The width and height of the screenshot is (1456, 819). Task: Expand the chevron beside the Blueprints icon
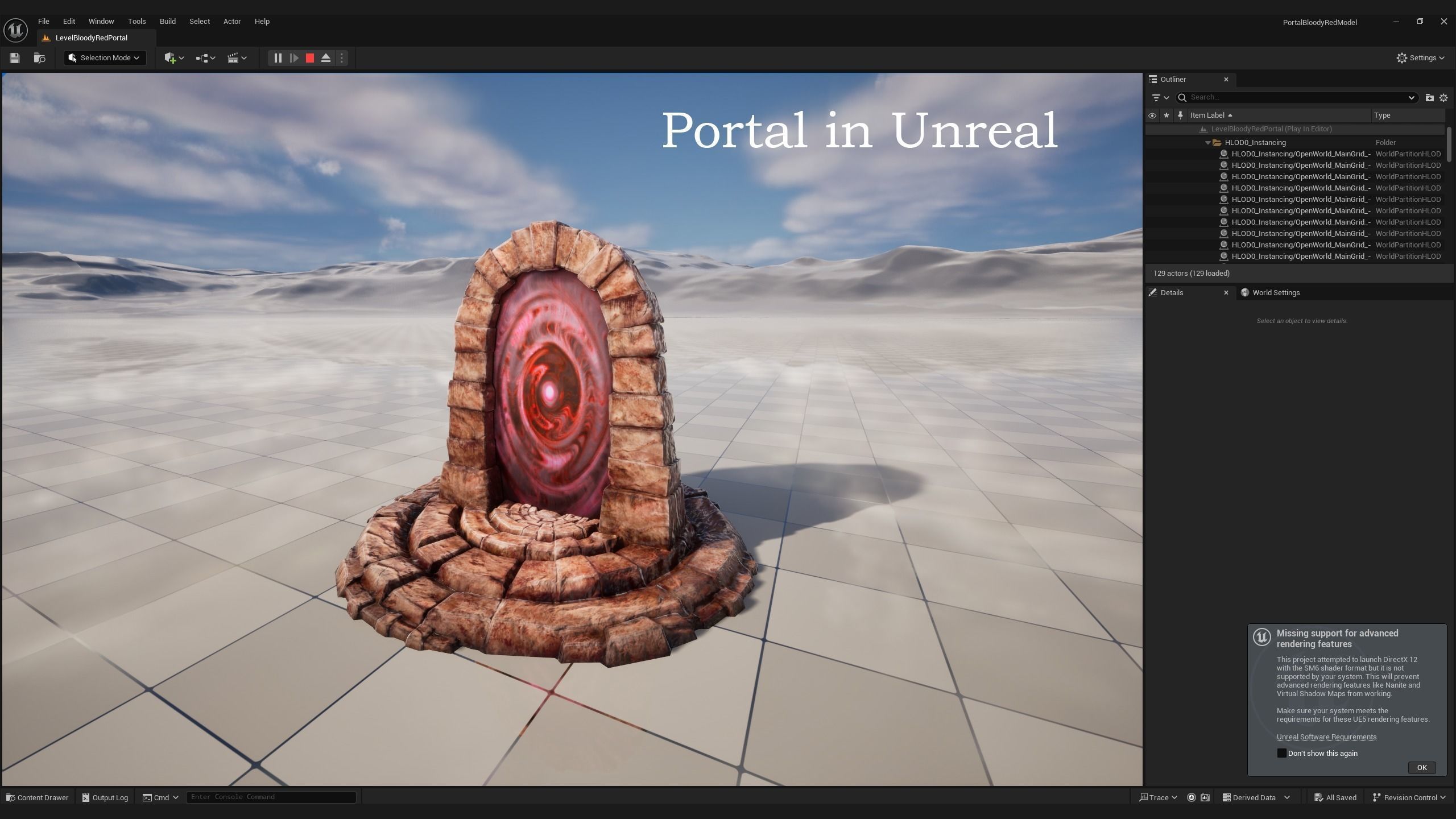pyautogui.click(x=213, y=58)
